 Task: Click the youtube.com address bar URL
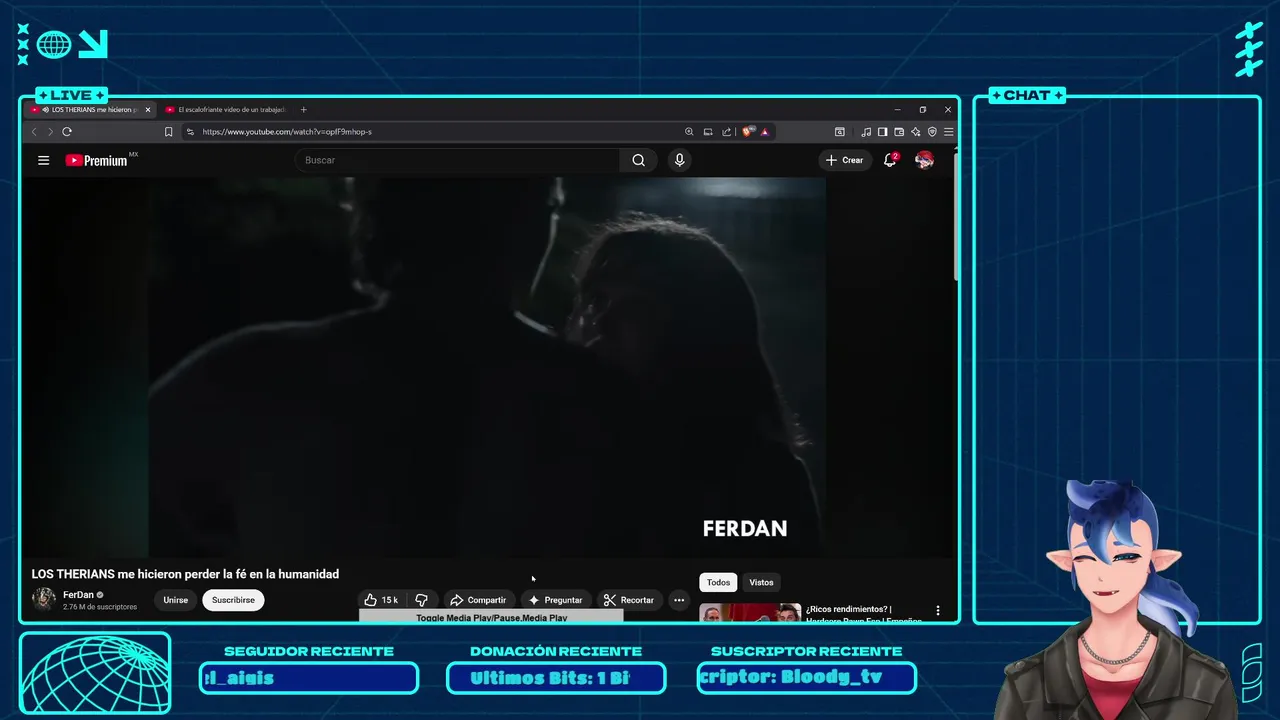pyautogui.click(x=287, y=132)
